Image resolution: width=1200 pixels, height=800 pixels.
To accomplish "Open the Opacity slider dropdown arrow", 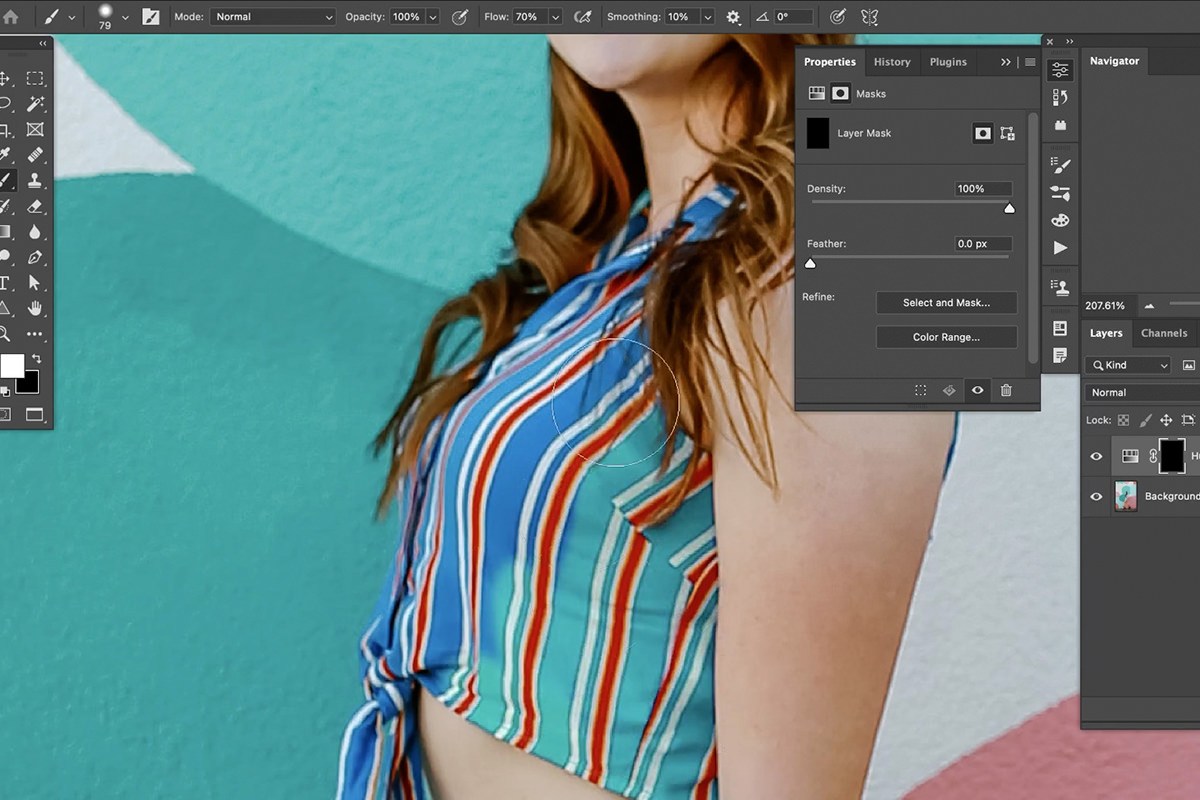I will (432, 17).
